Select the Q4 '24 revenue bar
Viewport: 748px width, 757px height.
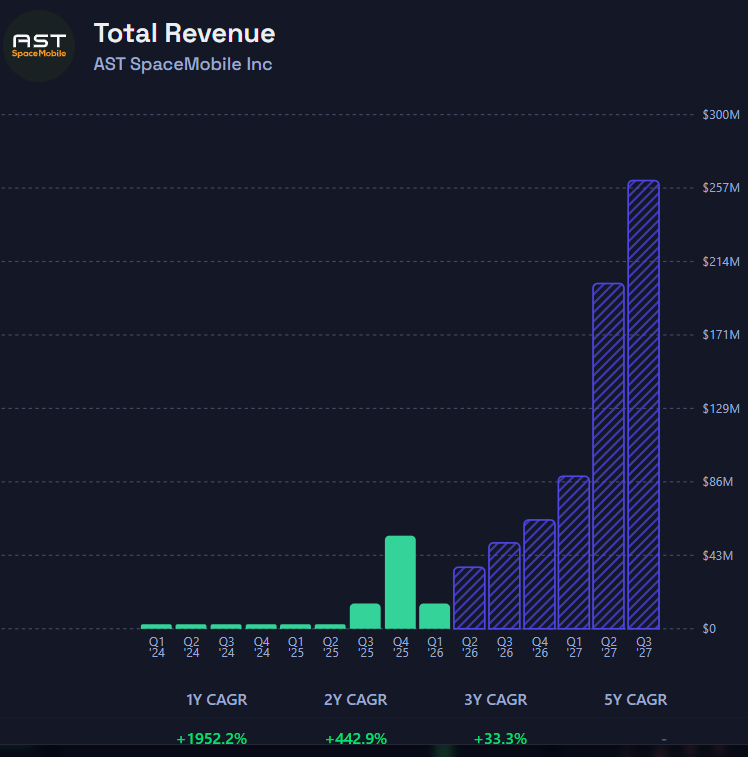tap(261, 627)
